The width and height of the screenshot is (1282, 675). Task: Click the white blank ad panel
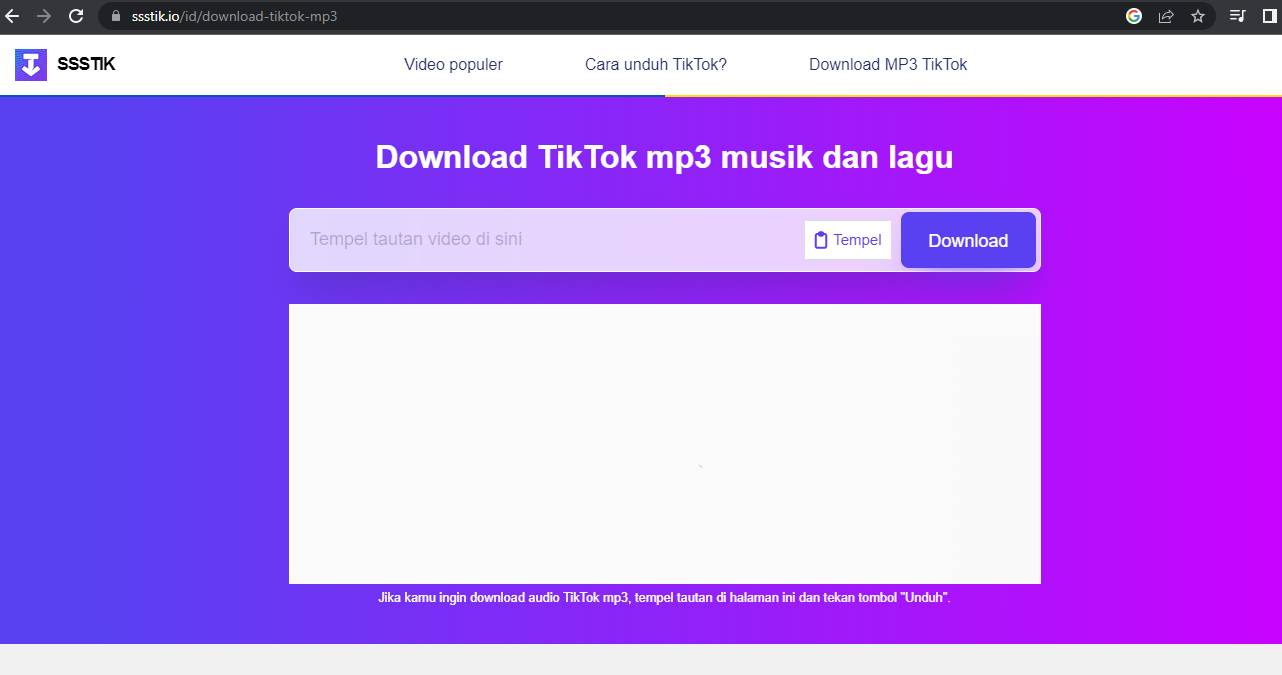coord(665,444)
